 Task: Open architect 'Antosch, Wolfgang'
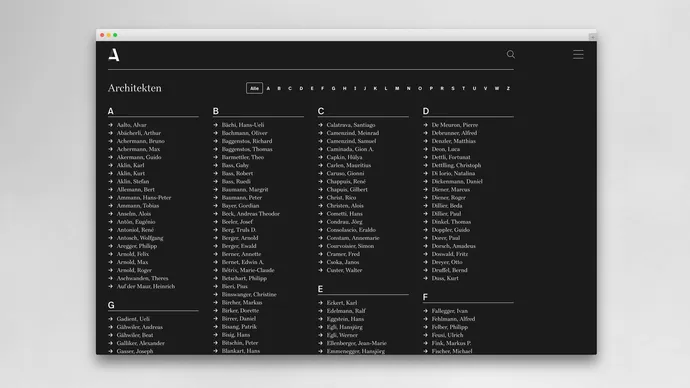coord(140,238)
